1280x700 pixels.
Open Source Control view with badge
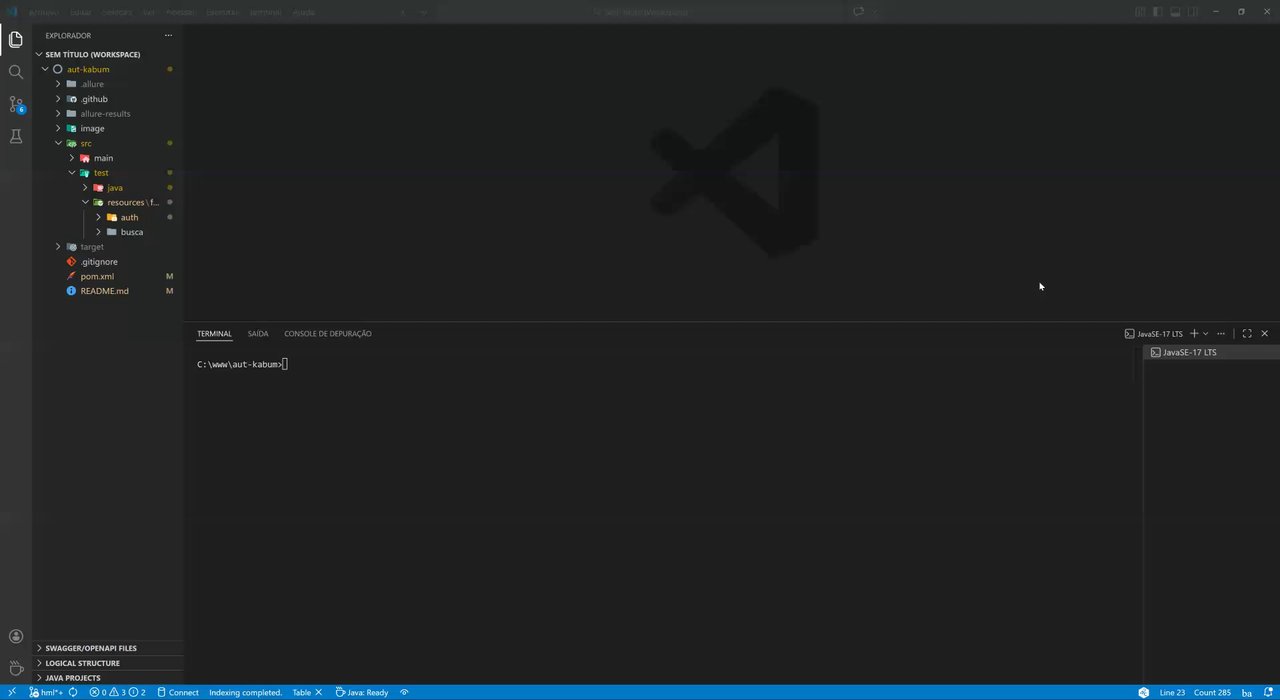[15, 104]
